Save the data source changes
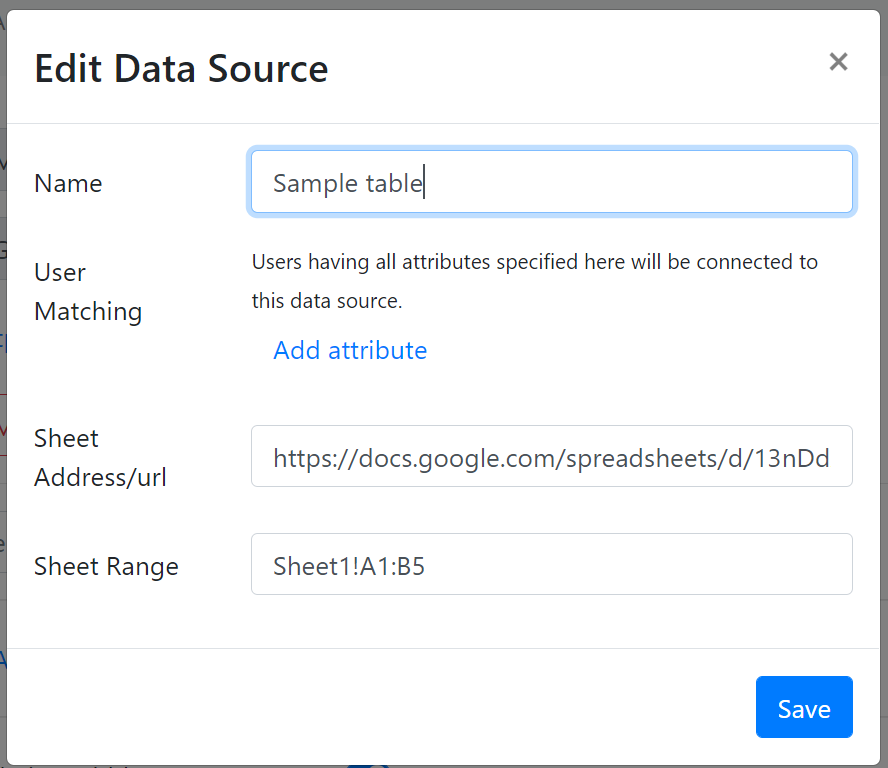888x768 pixels. (804, 707)
